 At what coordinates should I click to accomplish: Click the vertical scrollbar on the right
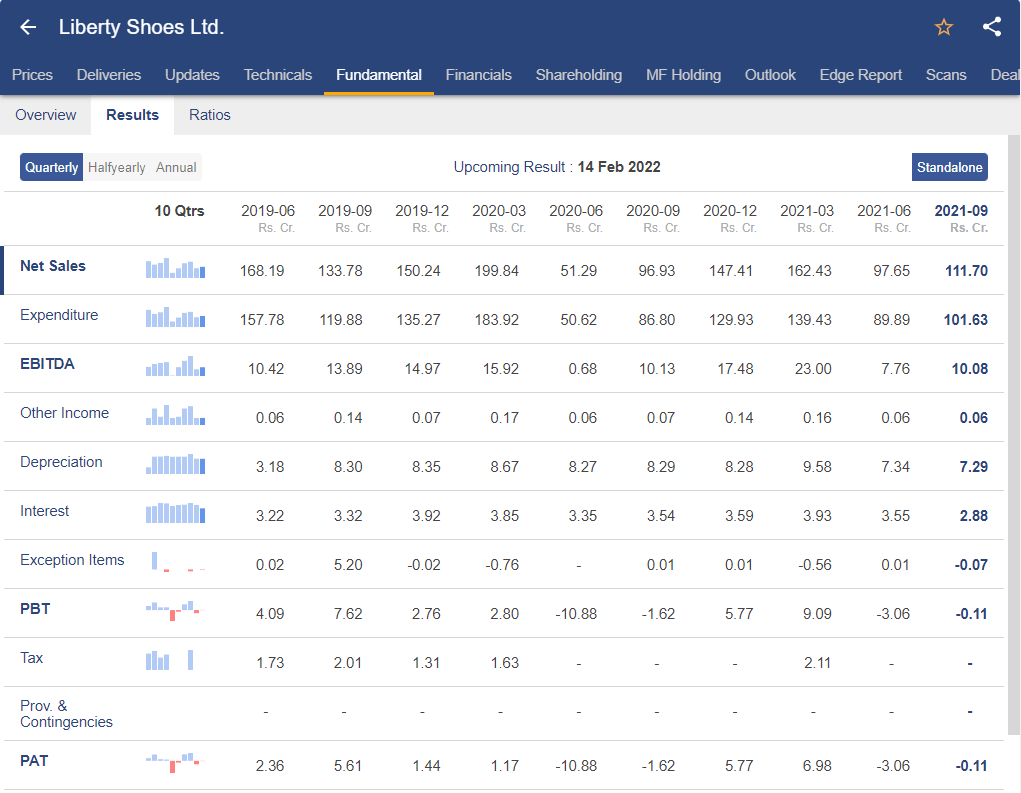click(1013, 435)
